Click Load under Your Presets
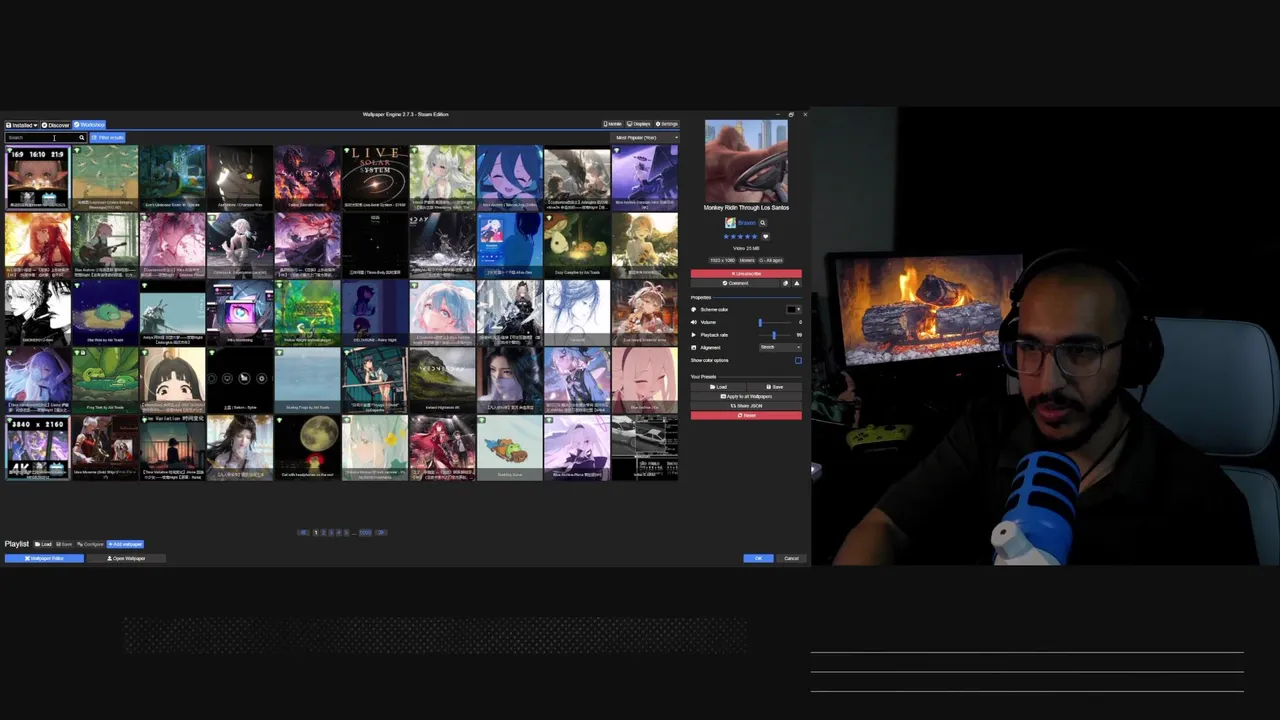This screenshot has width=1280, height=720. click(718, 387)
